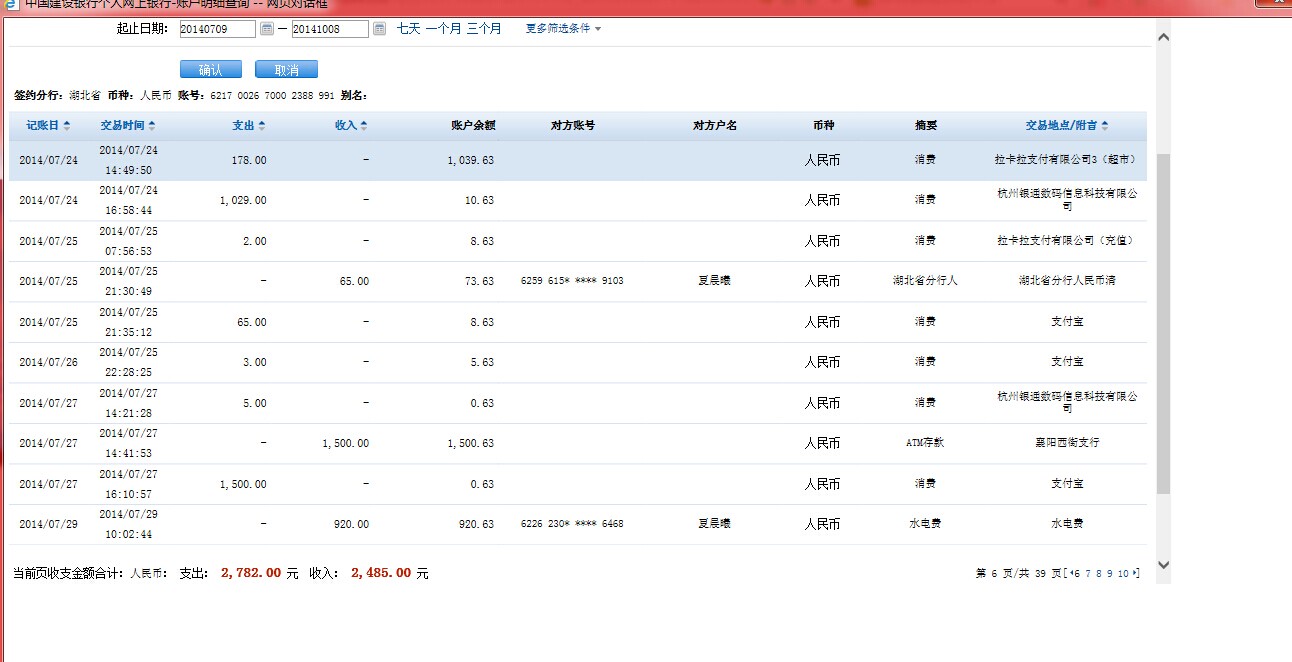Screen dimensions: 1292x662
Task: Sort by 交易地点/附言 column arrows
Action: coord(1105,126)
